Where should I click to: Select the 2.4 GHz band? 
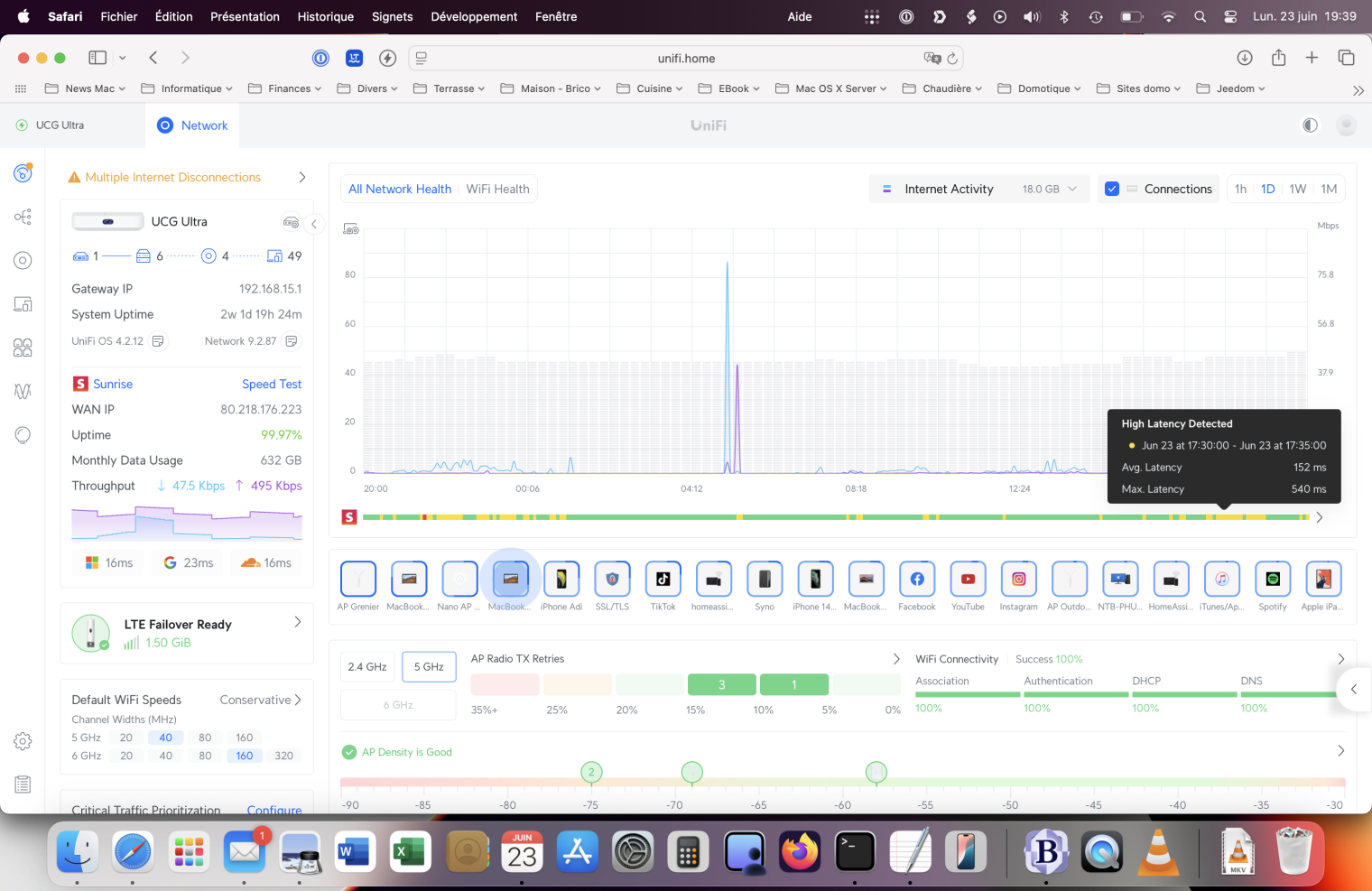[367, 667]
